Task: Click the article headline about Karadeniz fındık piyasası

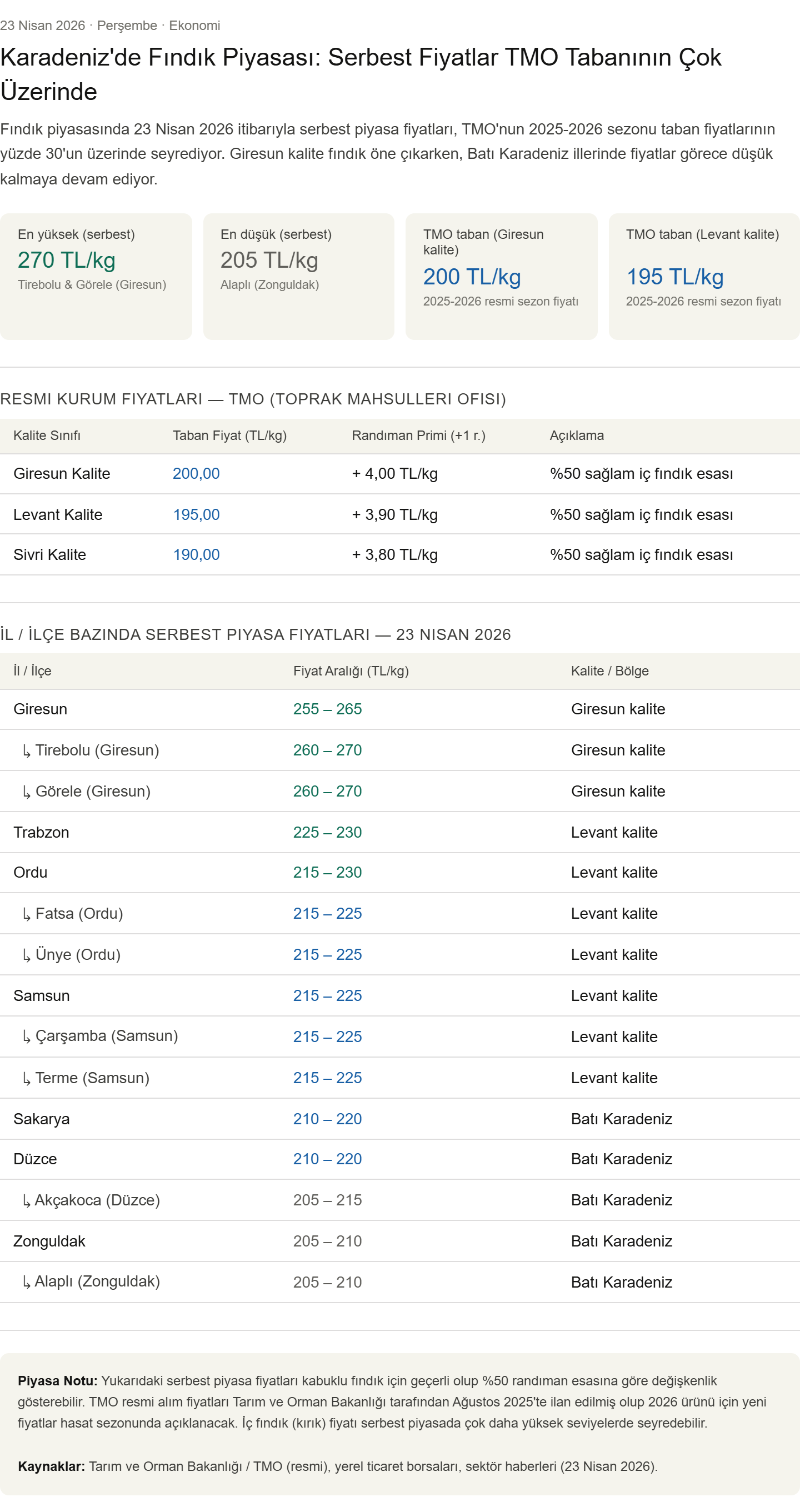Action: [361, 74]
